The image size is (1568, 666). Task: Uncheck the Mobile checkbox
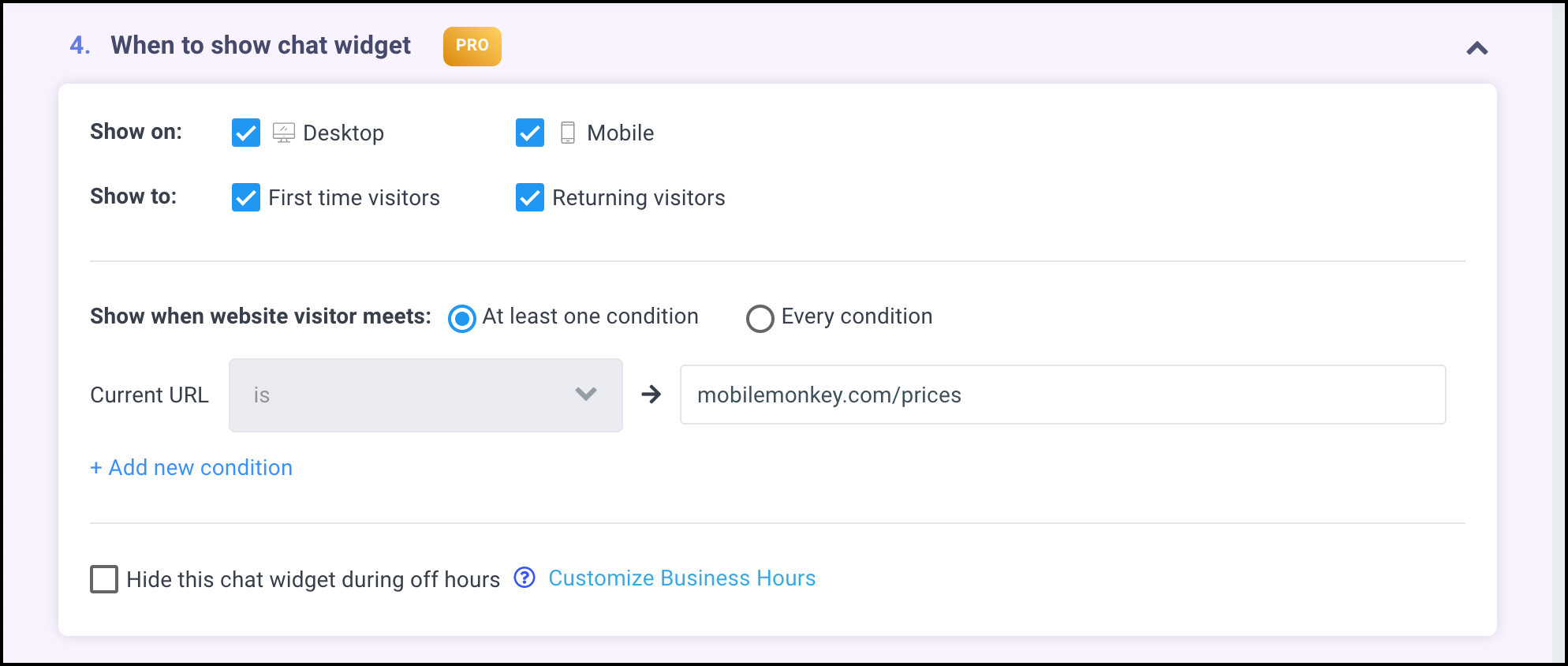pos(530,133)
